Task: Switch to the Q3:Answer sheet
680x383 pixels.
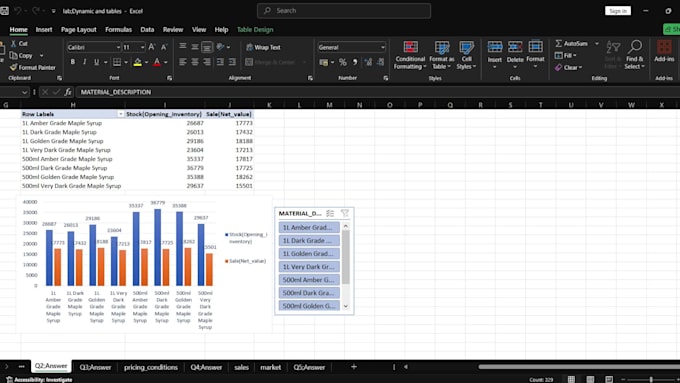Action: tap(95, 367)
